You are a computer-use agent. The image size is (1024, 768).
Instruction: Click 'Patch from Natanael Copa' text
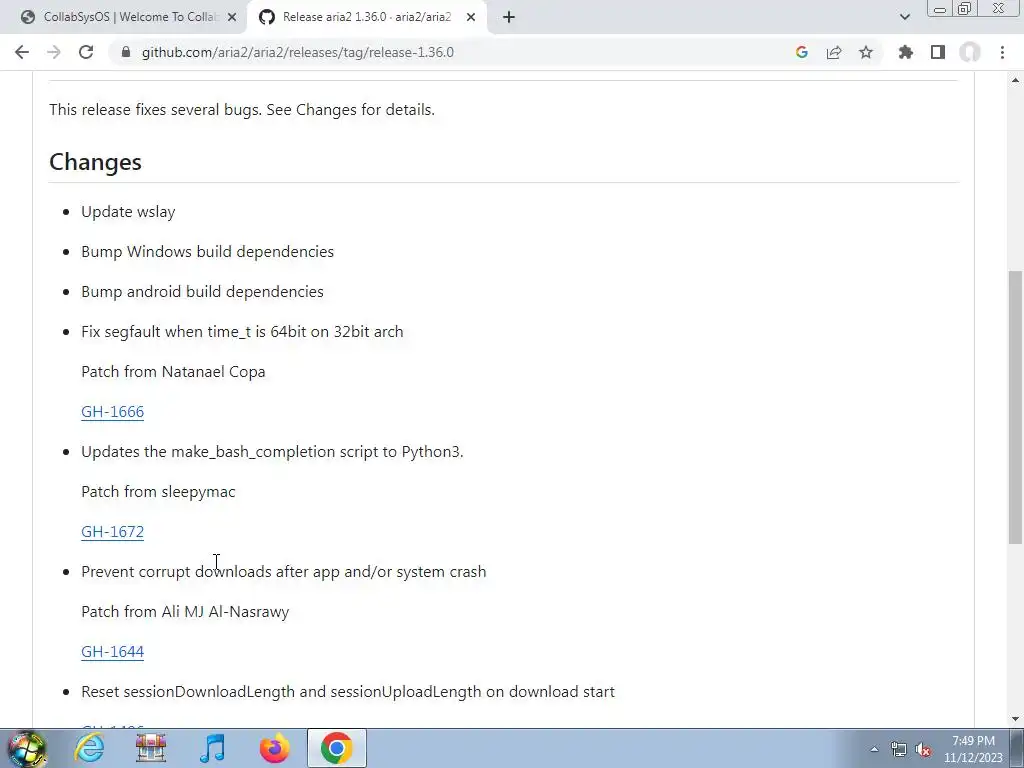coord(173,372)
